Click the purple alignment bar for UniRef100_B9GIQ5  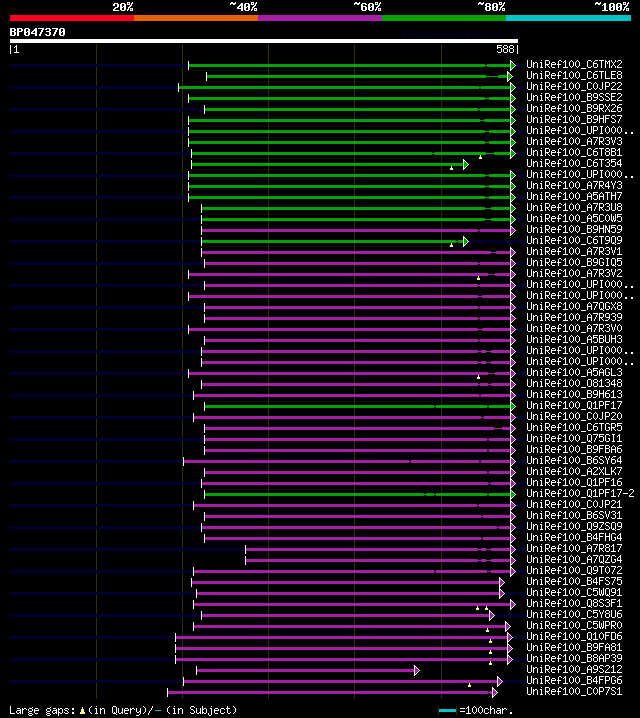click(x=360, y=263)
